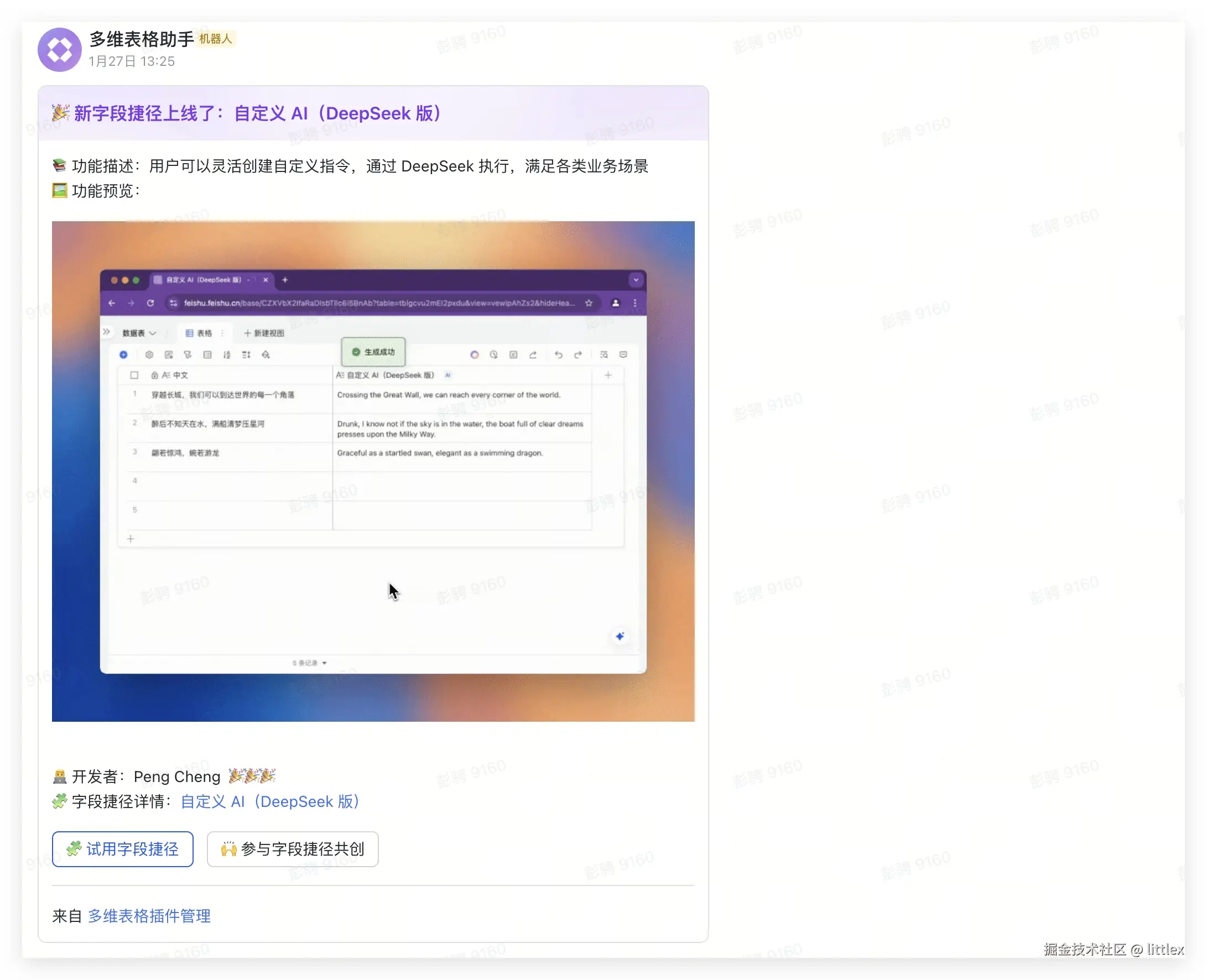Open the 5 条记录 record count dropdown

click(309, 663)
